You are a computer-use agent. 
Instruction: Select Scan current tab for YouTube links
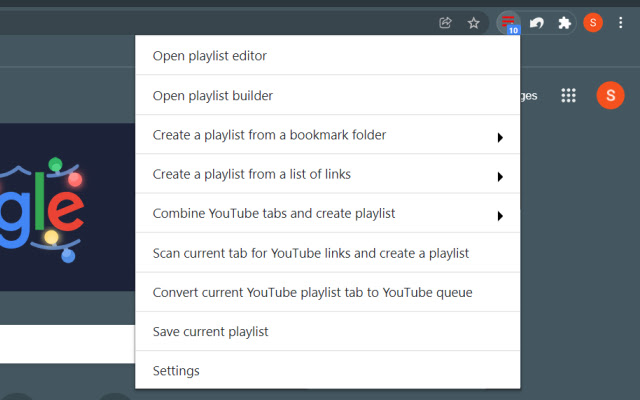[x=328, y=253]
